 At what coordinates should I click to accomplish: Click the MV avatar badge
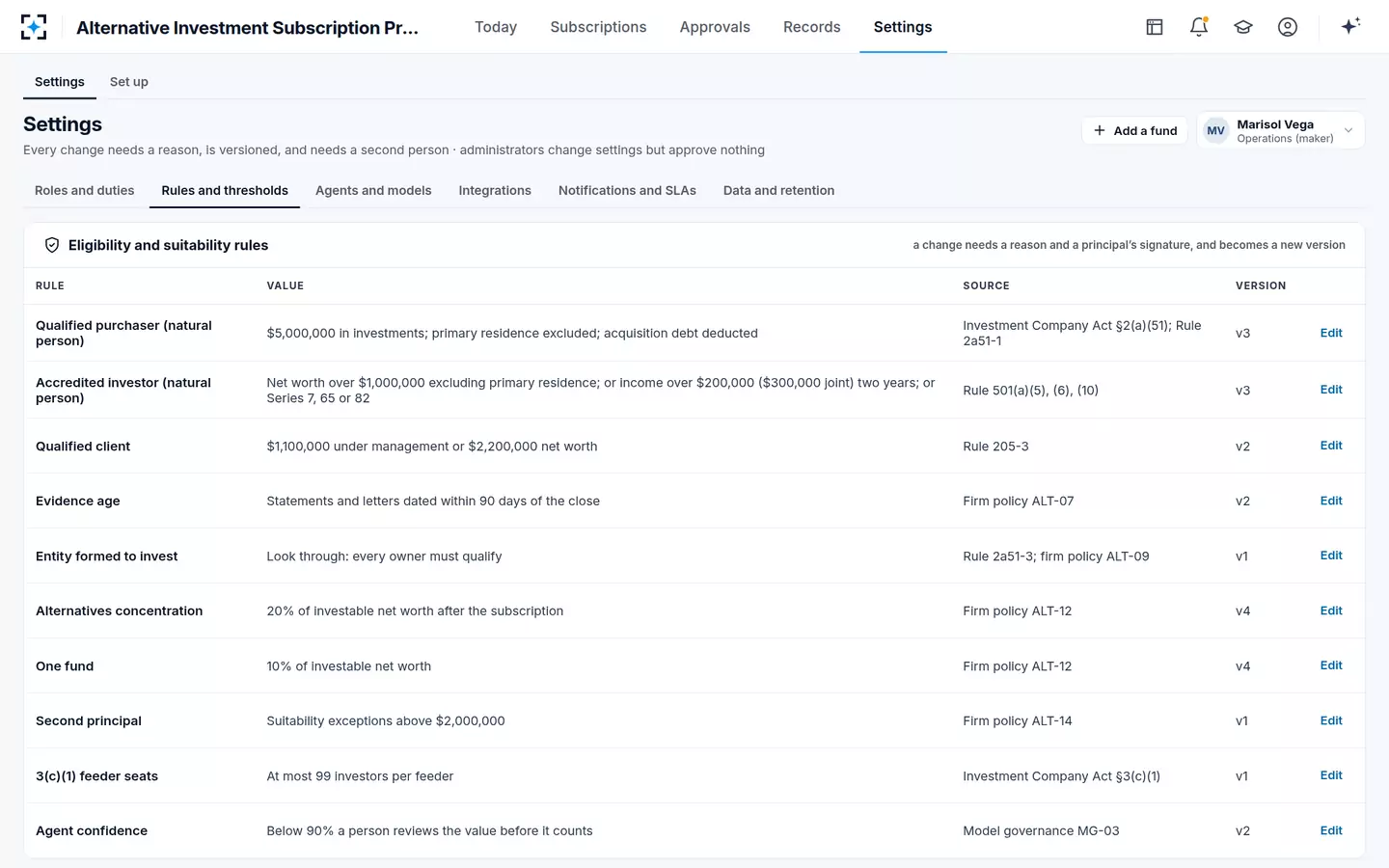point(1215,131)
